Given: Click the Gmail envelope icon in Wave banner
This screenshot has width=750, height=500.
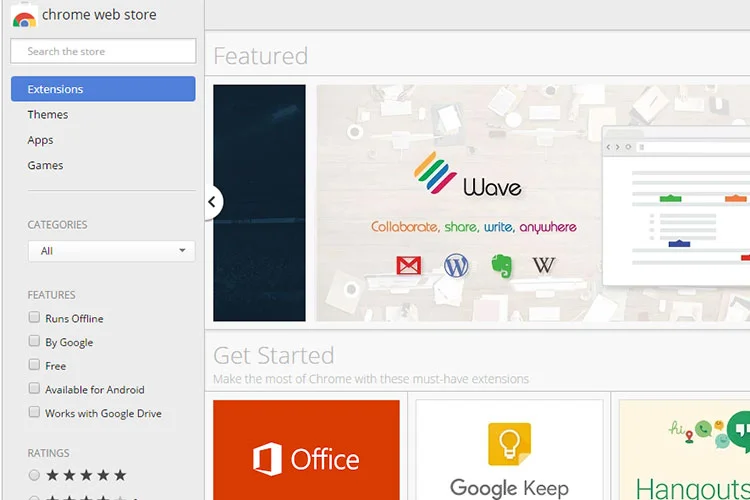Looking at the screenshot, I should (408, 265).
